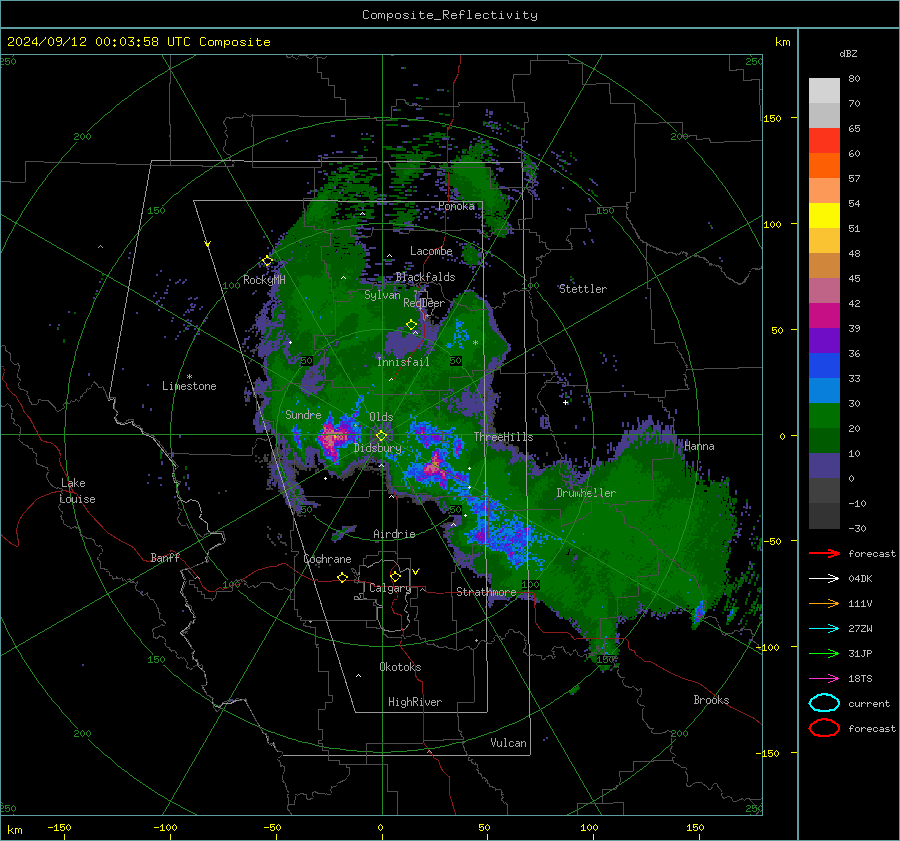Click the orange 111V arrow icon
The width and height of the screenshot is (900, 841).
pyautogui.click(x=824, y=603)
